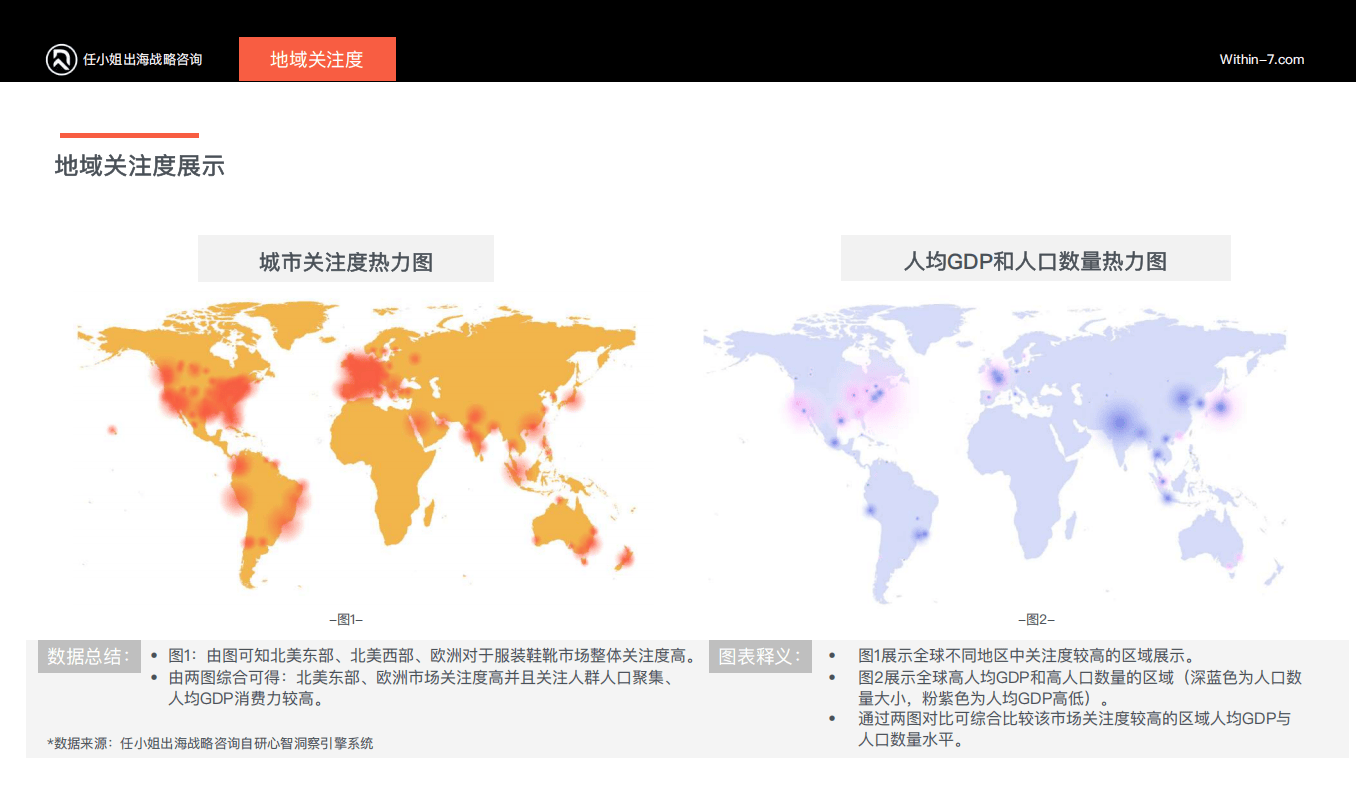Open the Within-7.com link
The width and height of the screenshot is (1356, 796).
1261,60
